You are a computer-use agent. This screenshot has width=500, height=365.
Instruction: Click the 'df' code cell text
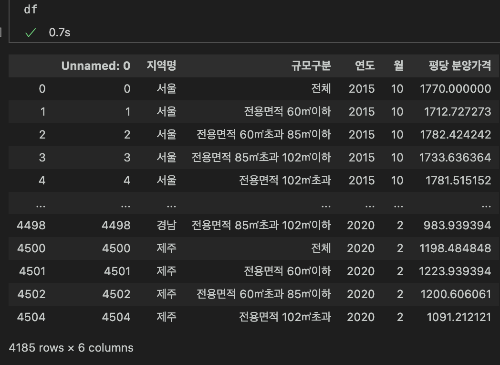click(30, 9)
